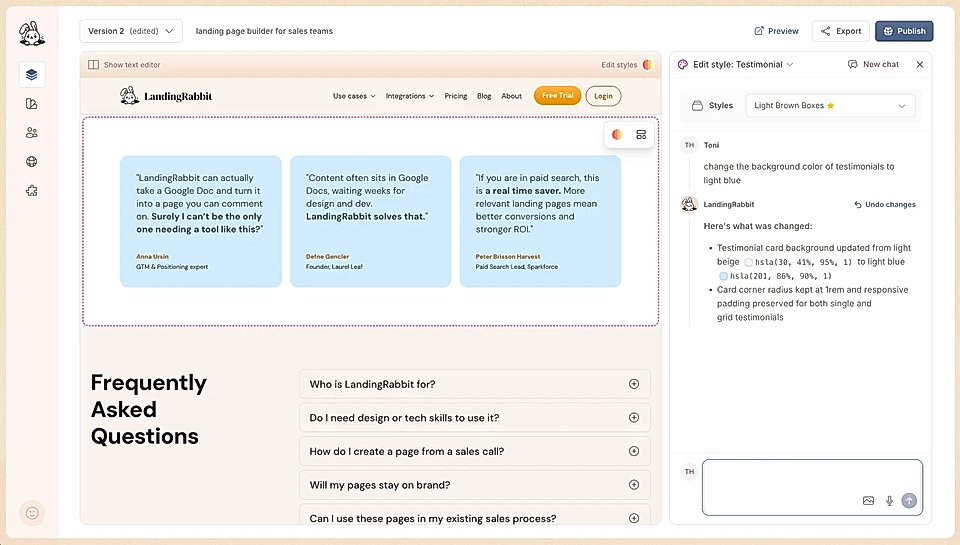This screenshot has height=545, width=960.
Task: Click Undo changes link
Action: 885,205
